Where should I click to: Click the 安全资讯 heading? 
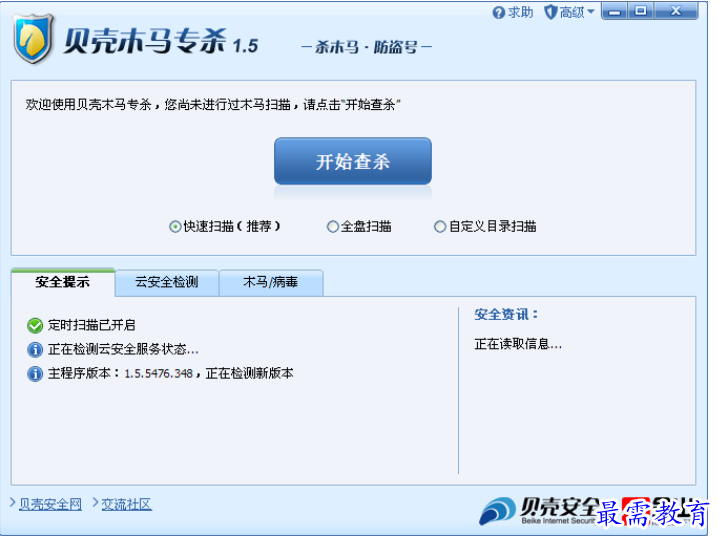[506, 315]
